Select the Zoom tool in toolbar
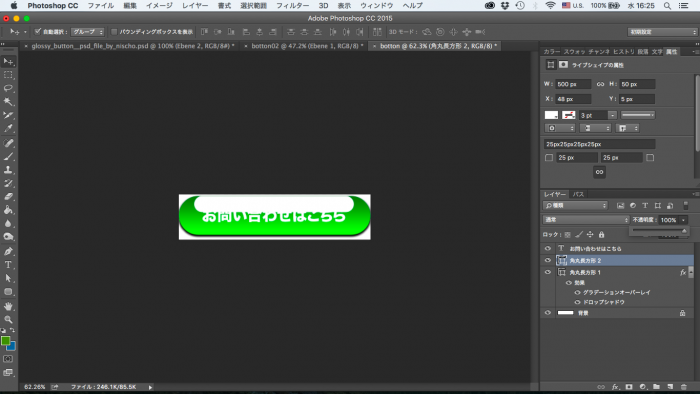The image size is (700, 394). point(8,319)
